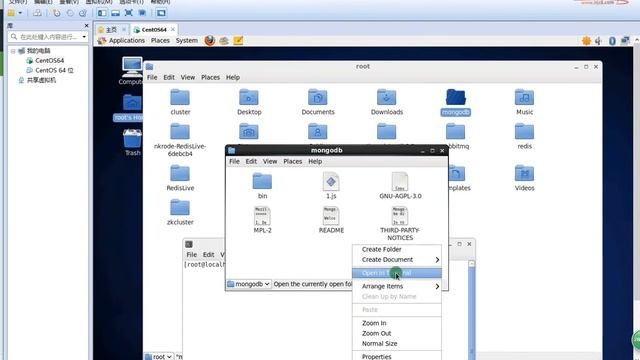Click the note editor icon in GNOME panel
640x360 pixels.
[238, 40]
